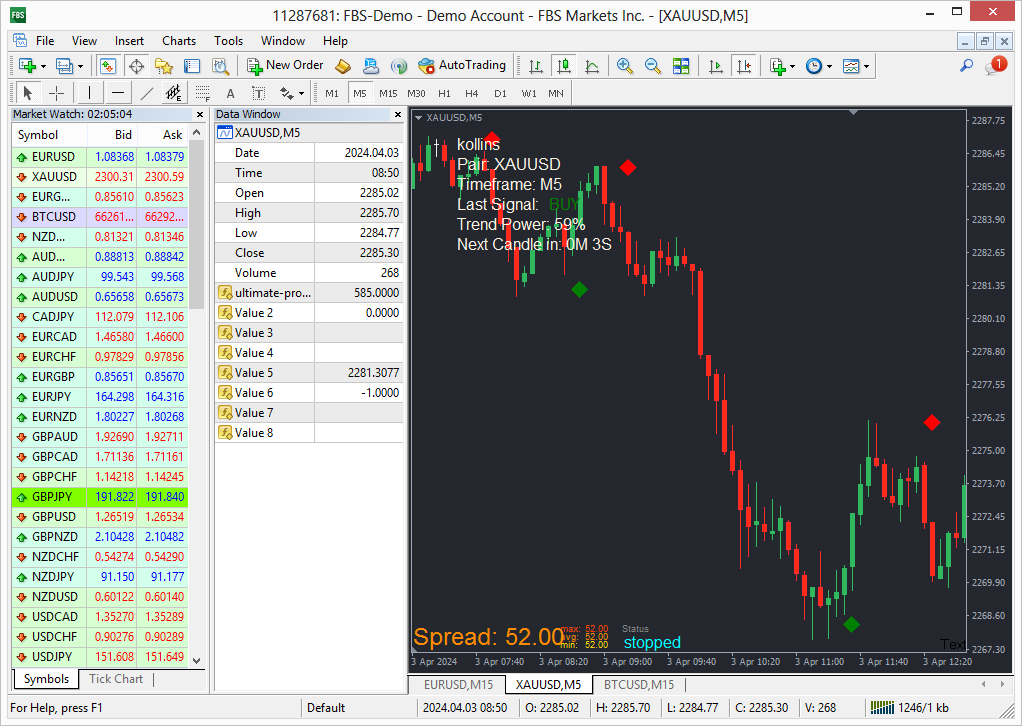Open the Tick Chart tab
Viewport: 1022px width, 726px height.
[x=116, y=678]
